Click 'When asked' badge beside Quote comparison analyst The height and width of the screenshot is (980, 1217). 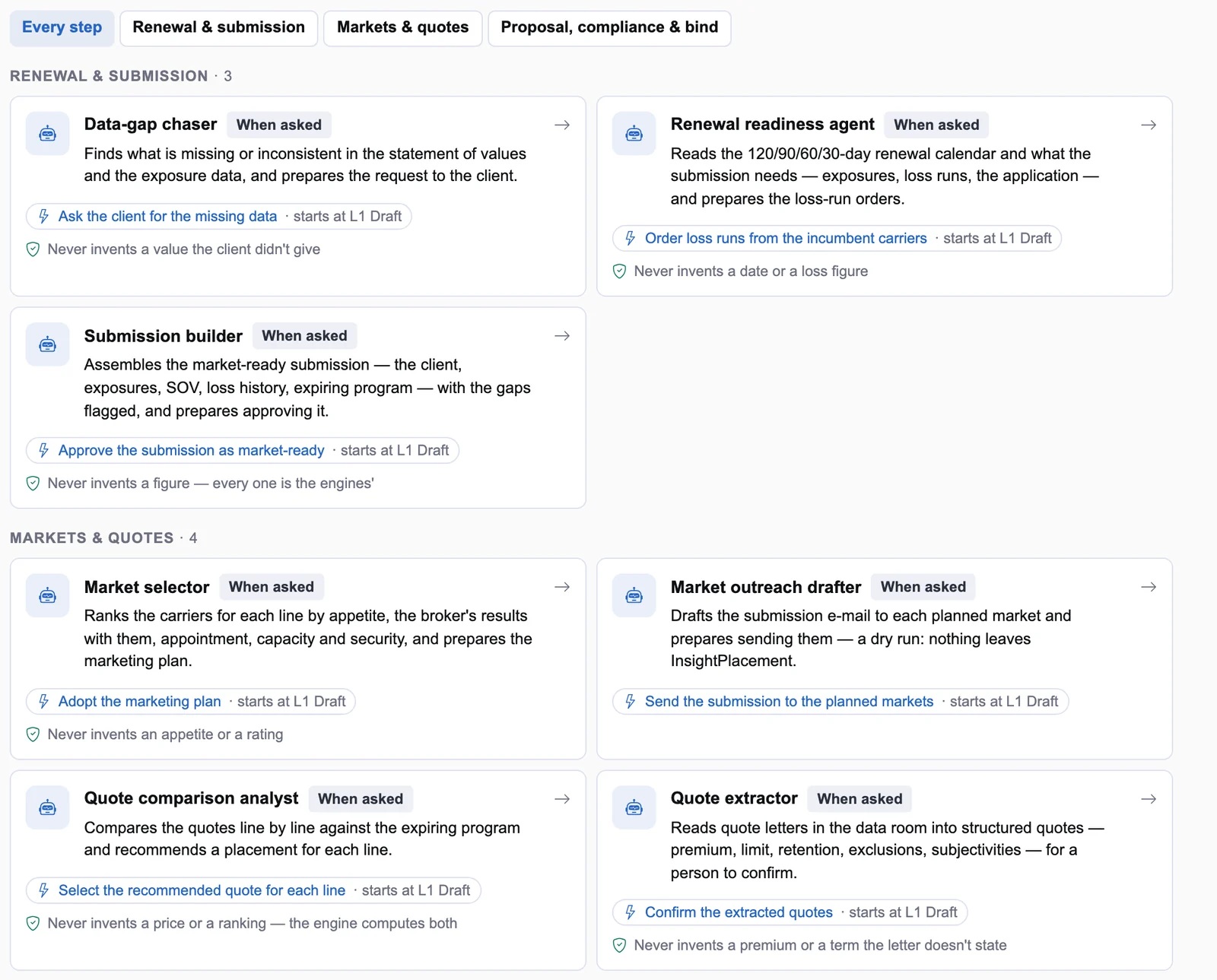tap(361, 799)
